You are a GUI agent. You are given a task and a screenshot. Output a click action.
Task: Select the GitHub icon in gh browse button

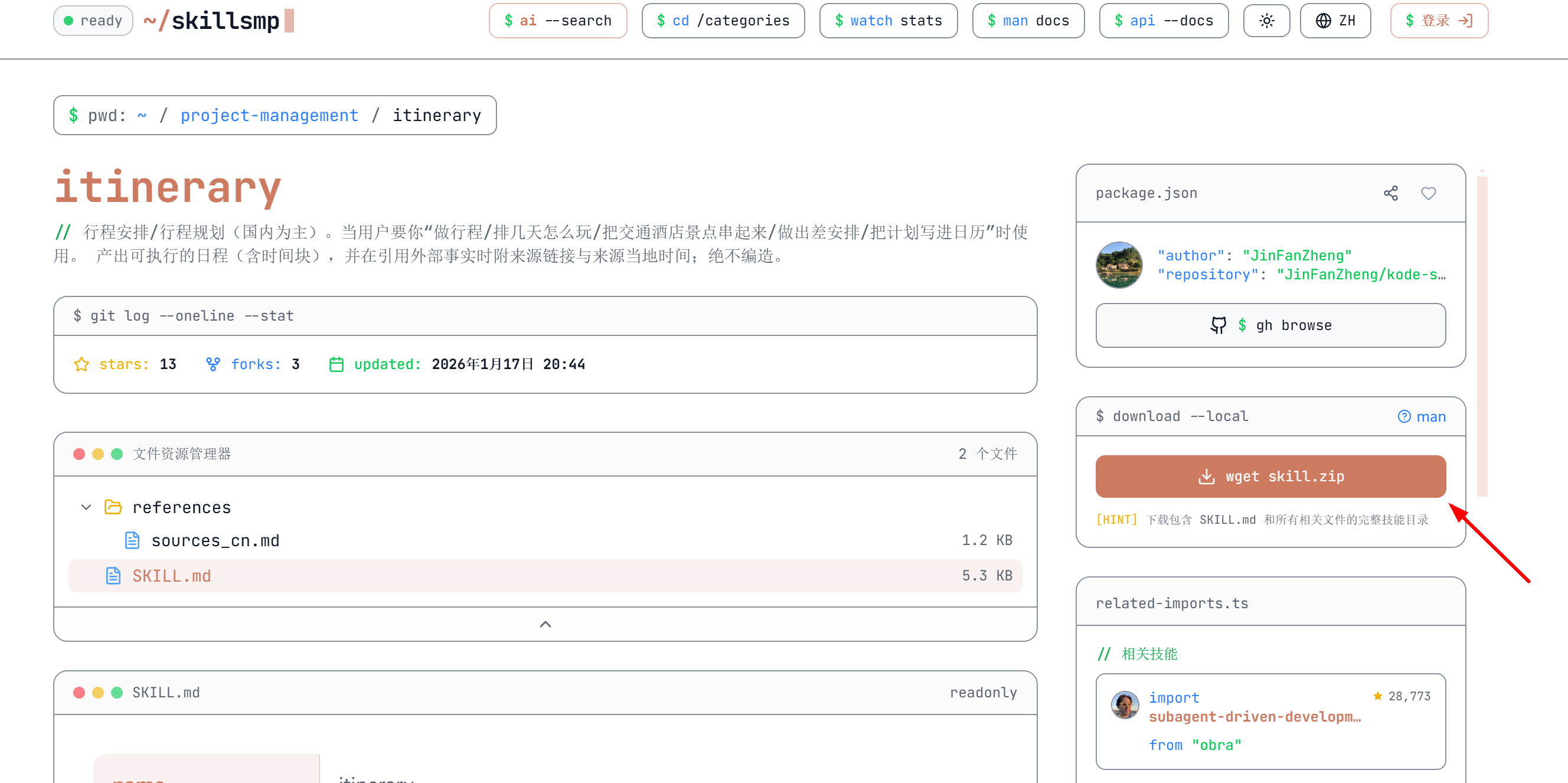1218,325
